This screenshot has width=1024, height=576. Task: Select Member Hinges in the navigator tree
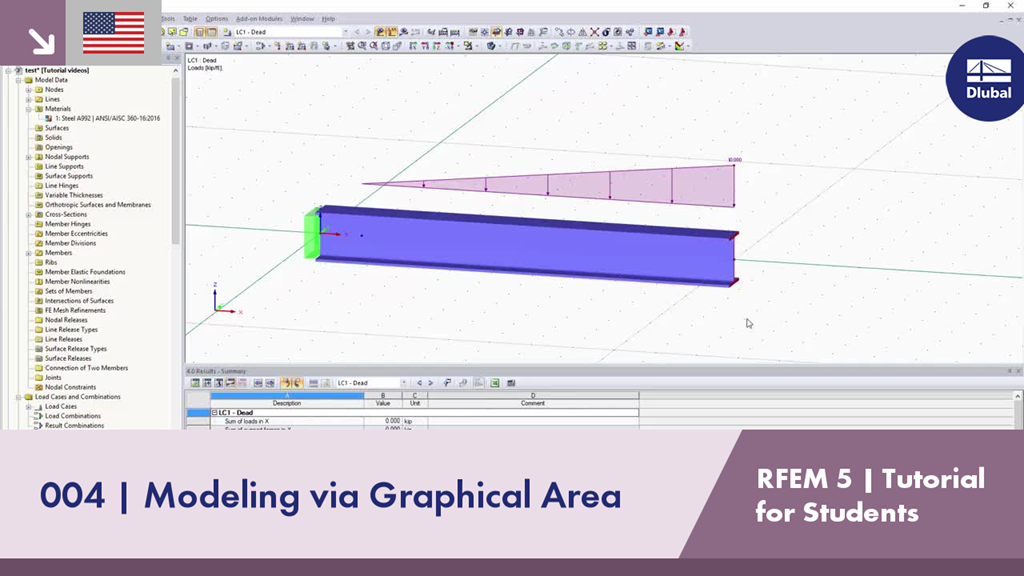click(68, 224)
